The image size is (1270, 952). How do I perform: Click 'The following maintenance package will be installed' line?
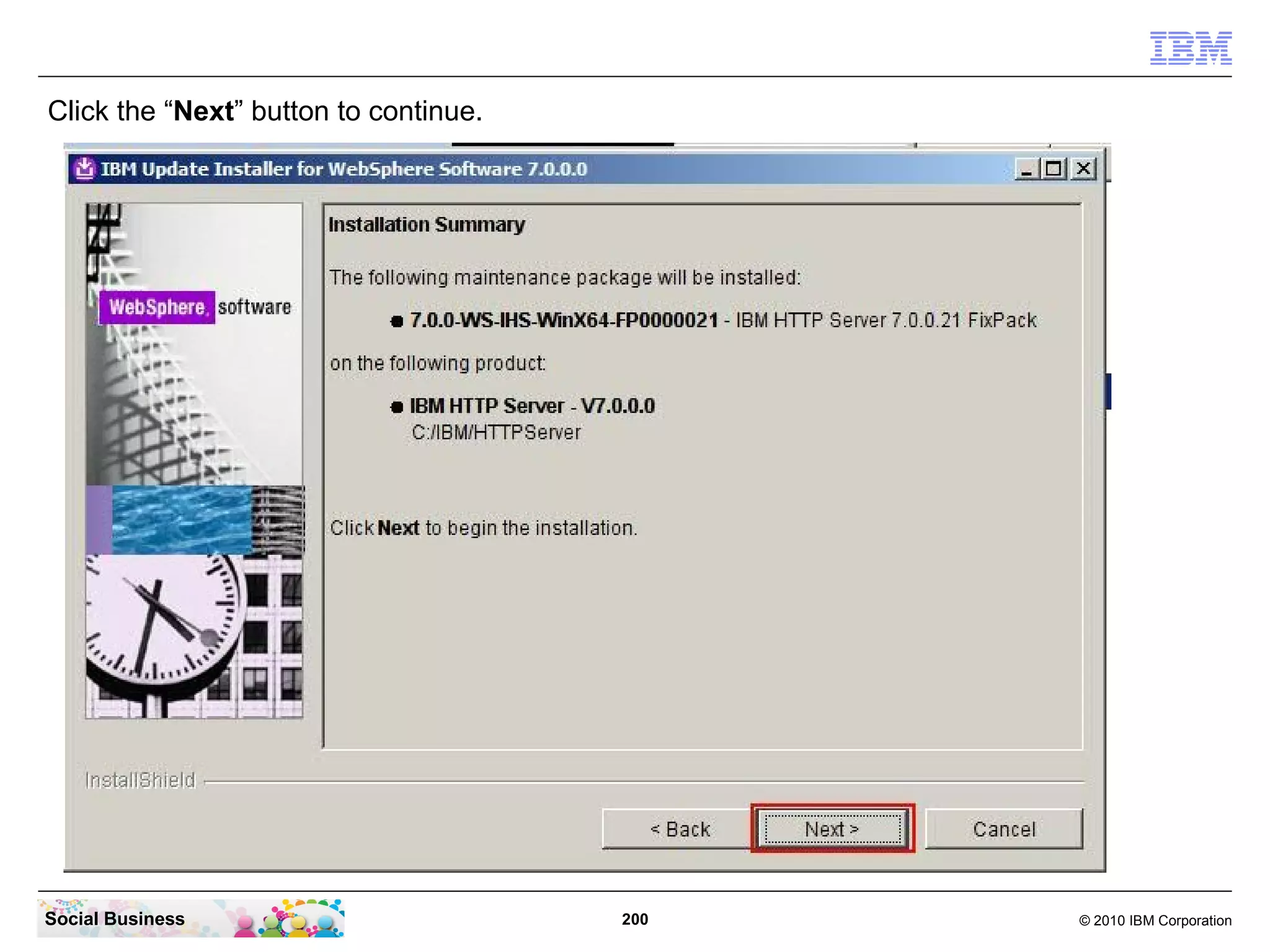[x=565, y=278]
